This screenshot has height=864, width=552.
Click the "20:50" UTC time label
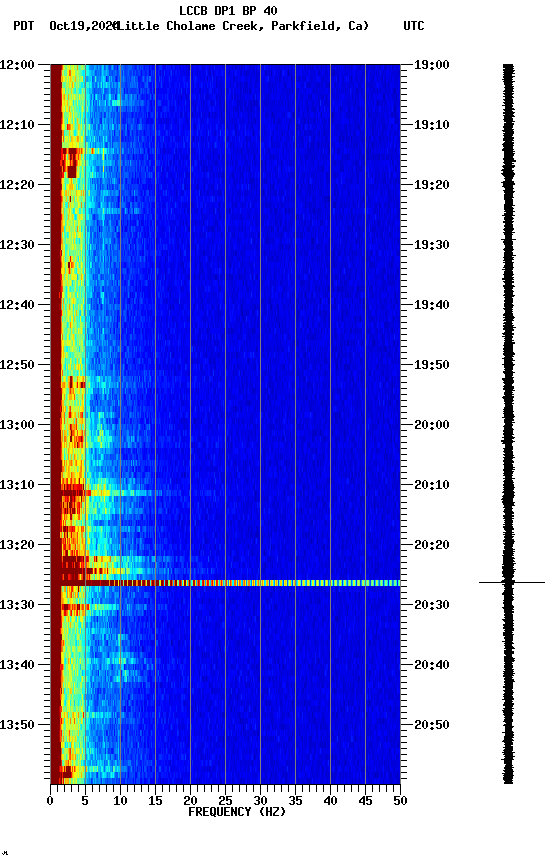click(432, 726)
